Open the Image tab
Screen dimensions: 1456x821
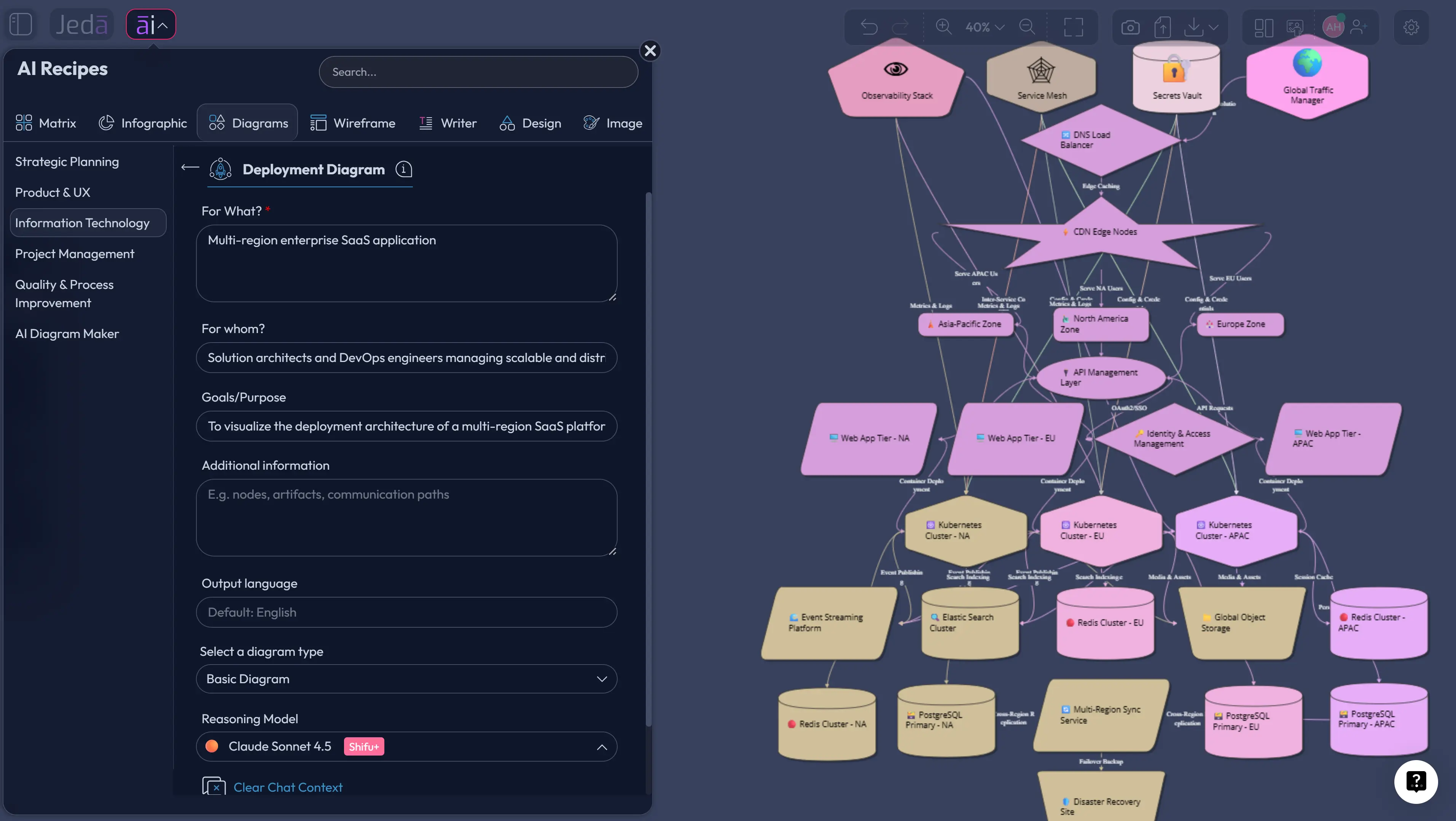pyautogui.click(x=613, y=123)
